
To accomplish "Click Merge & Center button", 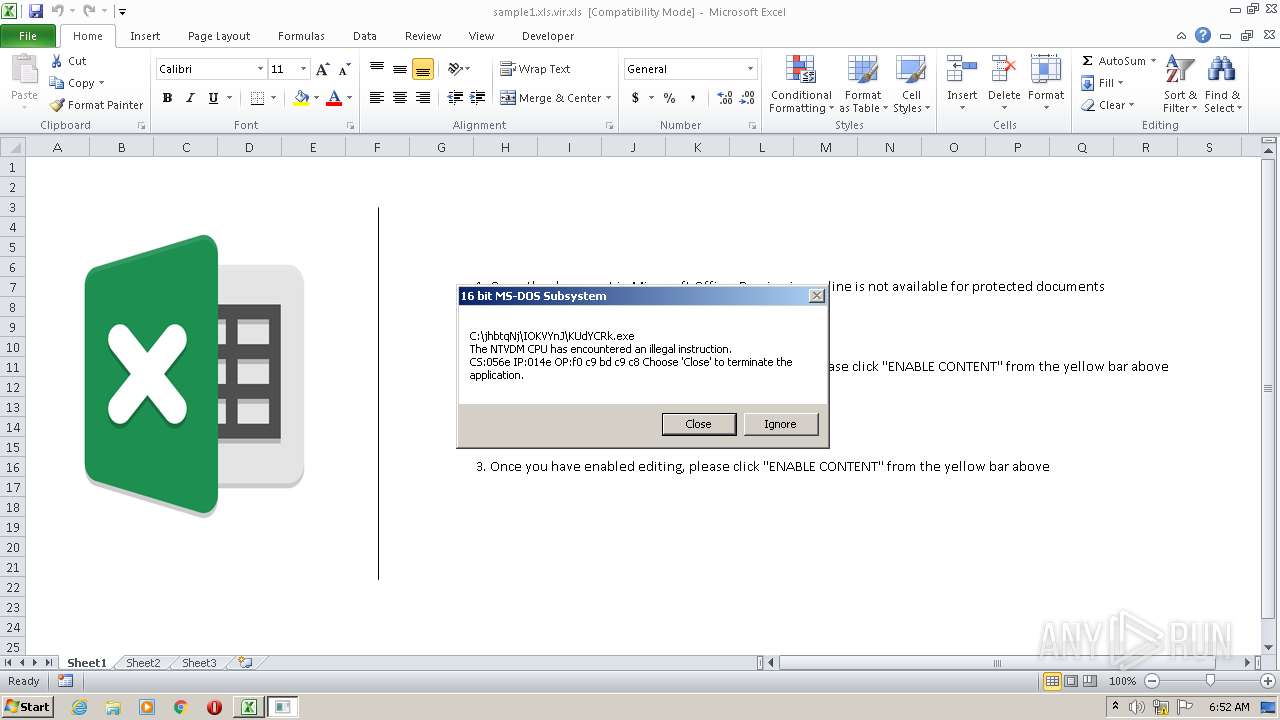I will pos(551,98).
